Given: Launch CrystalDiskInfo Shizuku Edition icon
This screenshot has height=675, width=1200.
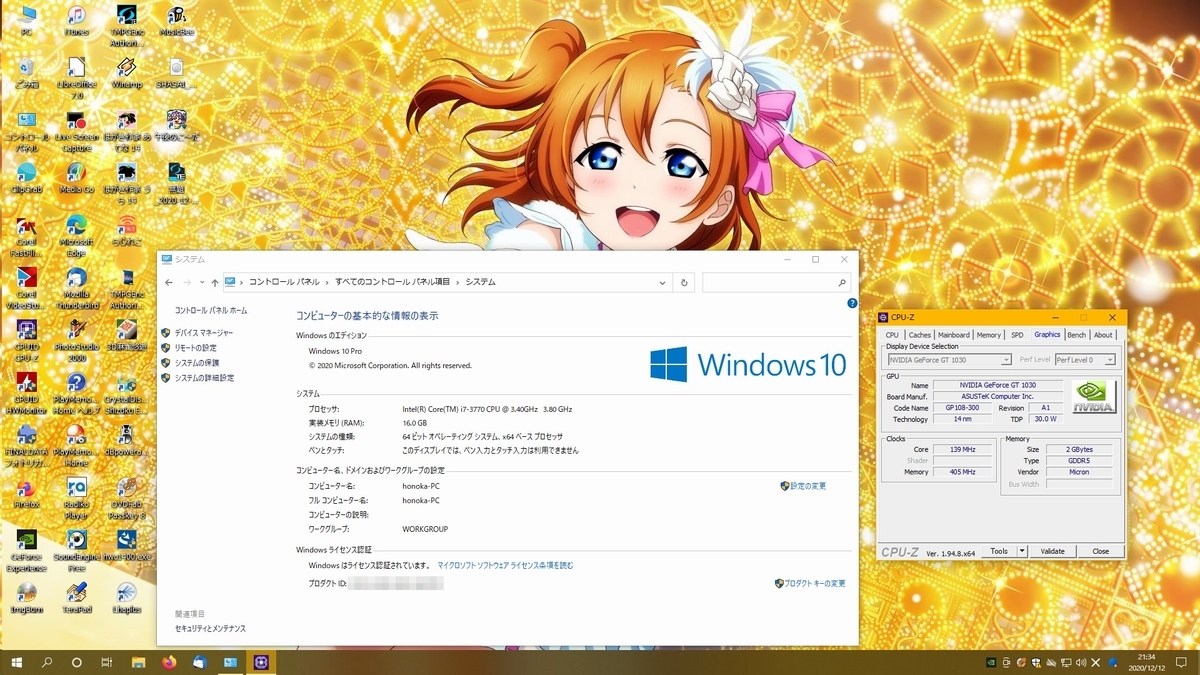Looking at the screenshot, I should [127, 395].
